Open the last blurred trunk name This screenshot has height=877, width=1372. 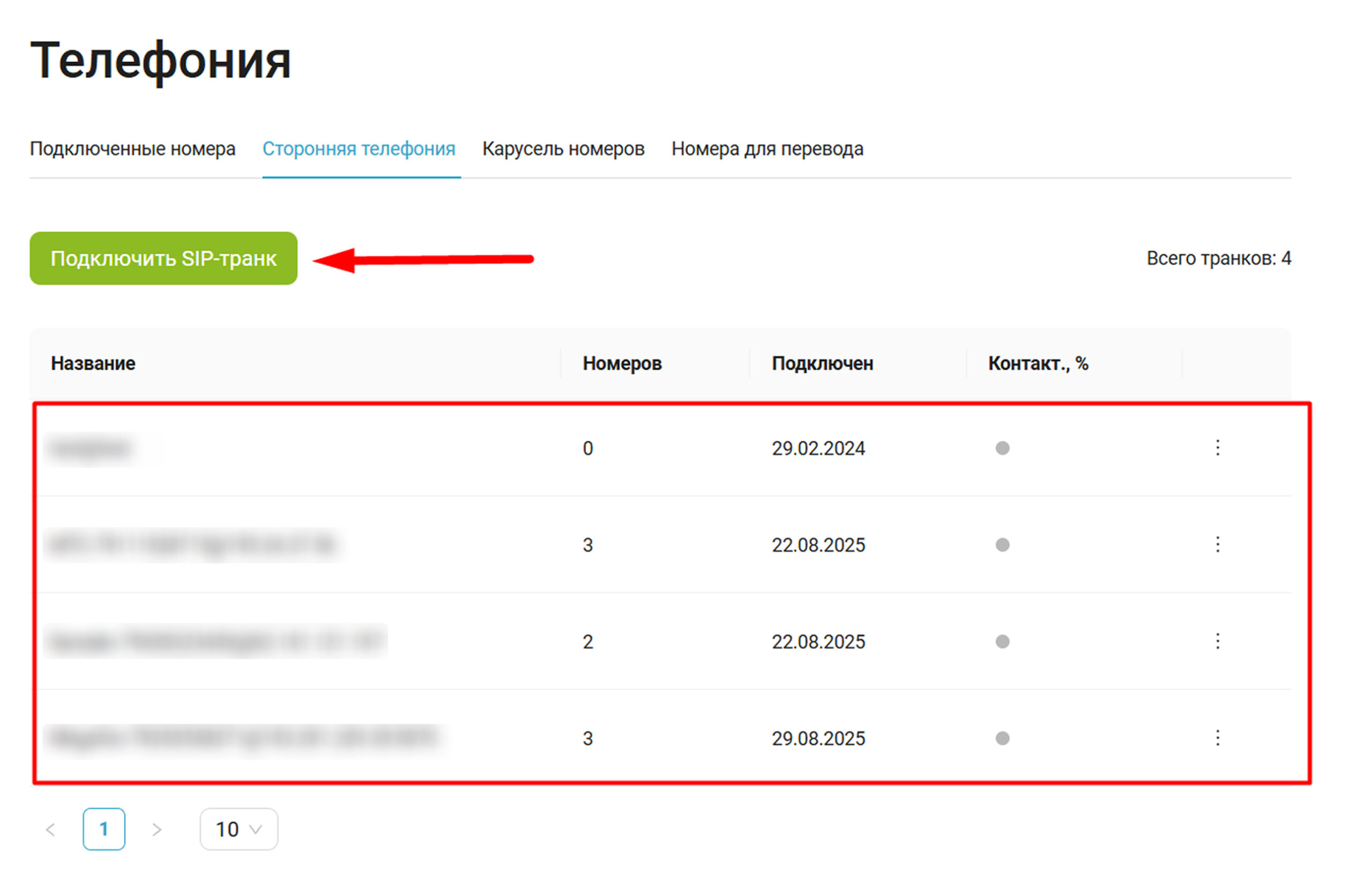point(244,738)
